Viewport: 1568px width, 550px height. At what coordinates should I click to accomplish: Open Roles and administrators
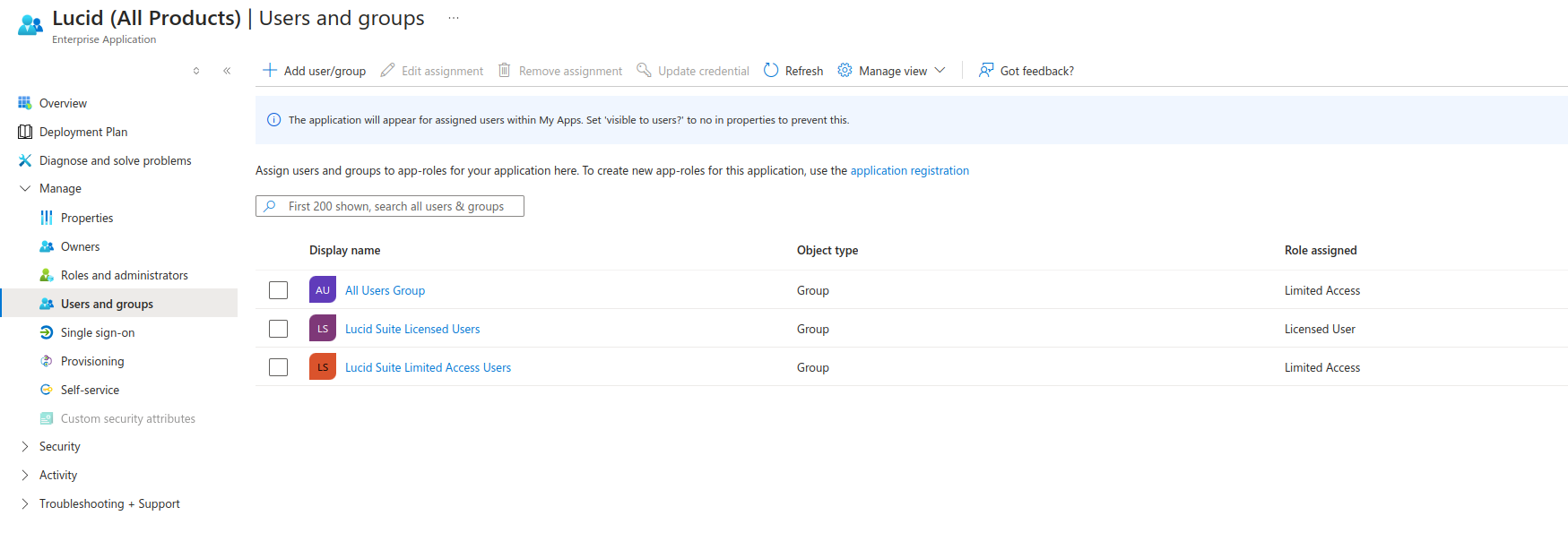(125, 275)
